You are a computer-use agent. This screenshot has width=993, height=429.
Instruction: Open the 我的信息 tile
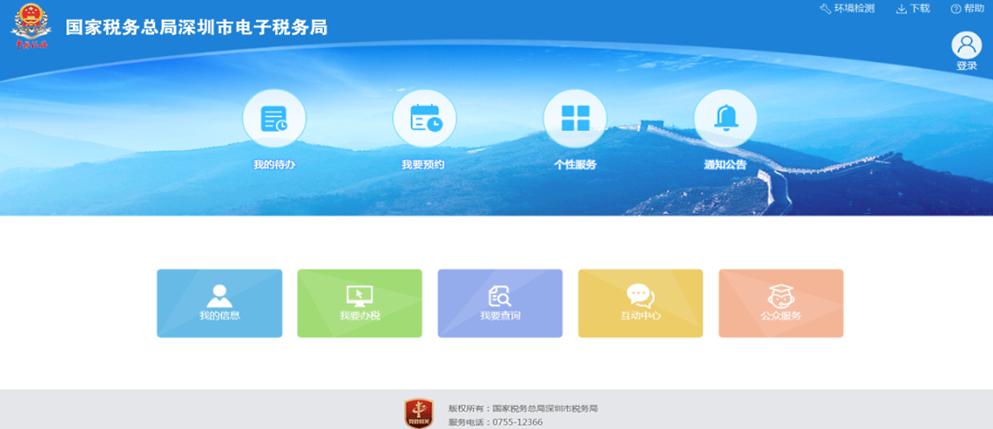(x=220, y=303)
